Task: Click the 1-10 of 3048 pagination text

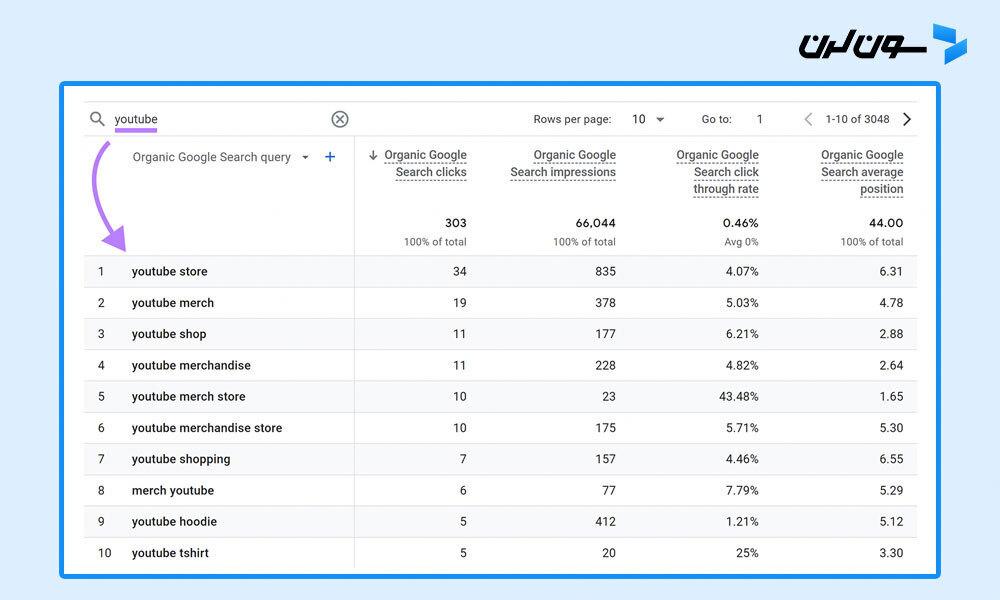Action: 857,119
